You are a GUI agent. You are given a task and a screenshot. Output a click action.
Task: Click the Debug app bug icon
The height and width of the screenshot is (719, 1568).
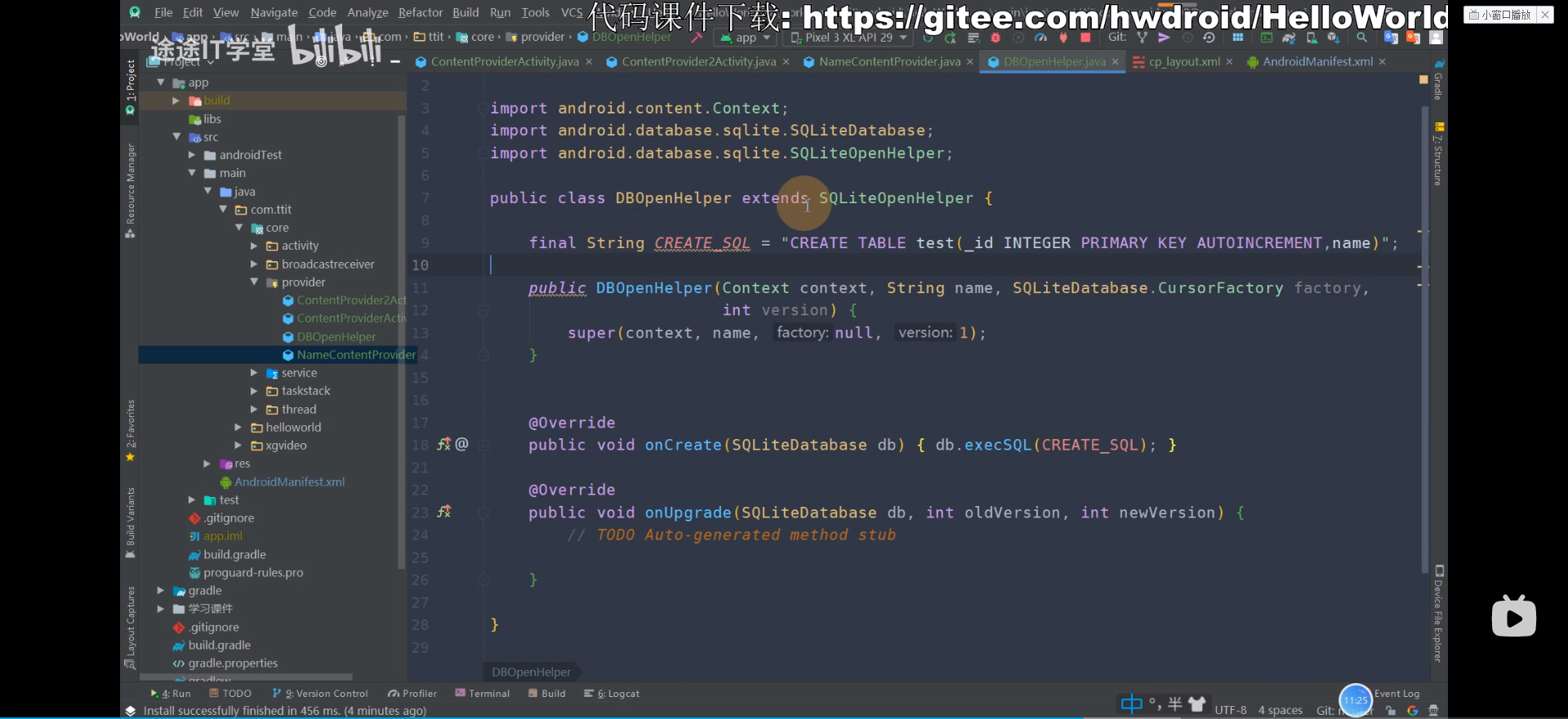996,38
